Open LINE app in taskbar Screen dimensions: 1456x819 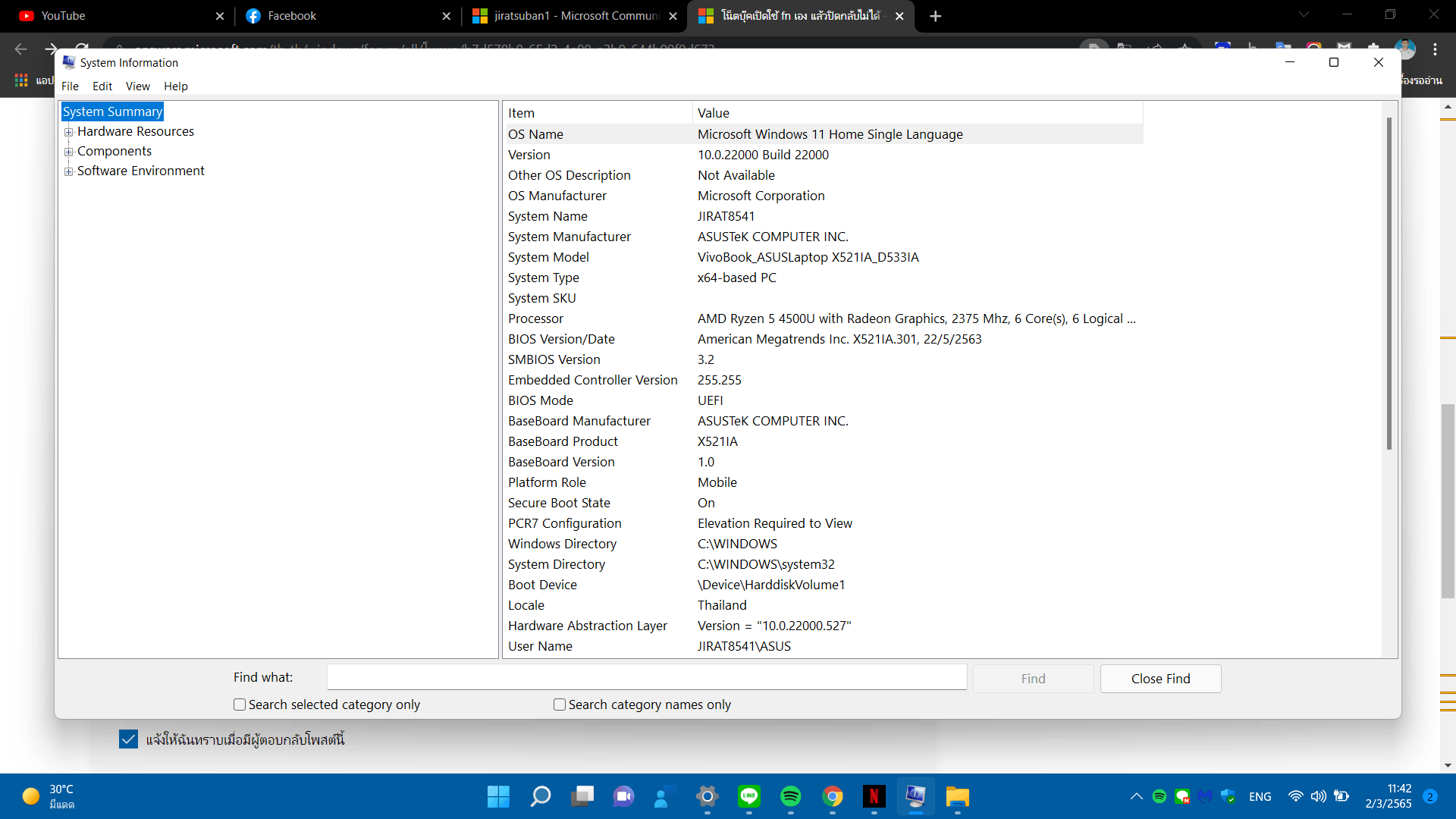tap(749, 796)
